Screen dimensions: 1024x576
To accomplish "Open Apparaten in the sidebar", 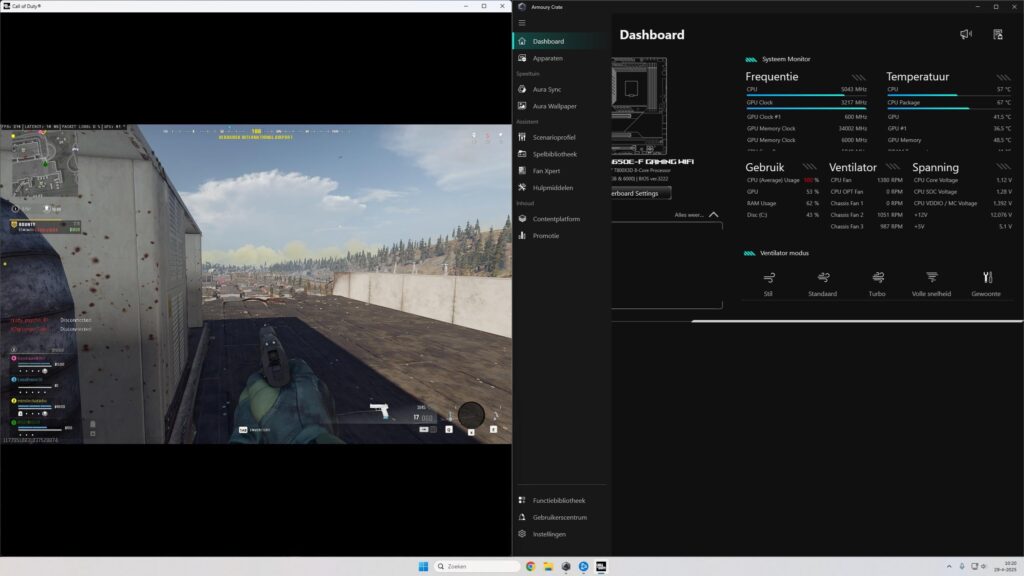I will click(x=560, y=58).
